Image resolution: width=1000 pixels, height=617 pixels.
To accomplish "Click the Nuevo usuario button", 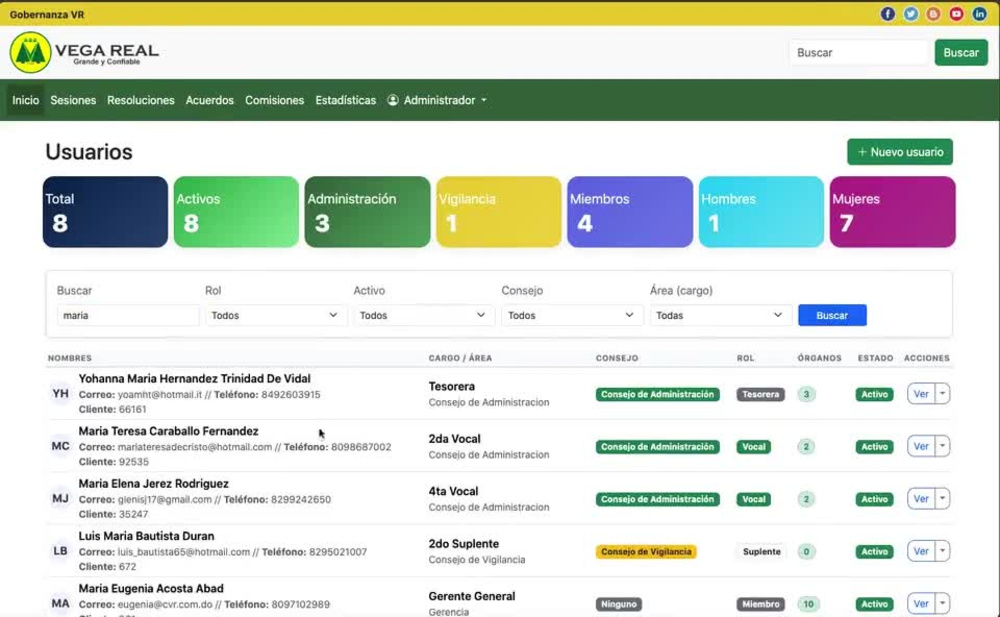I will (900, 152).
